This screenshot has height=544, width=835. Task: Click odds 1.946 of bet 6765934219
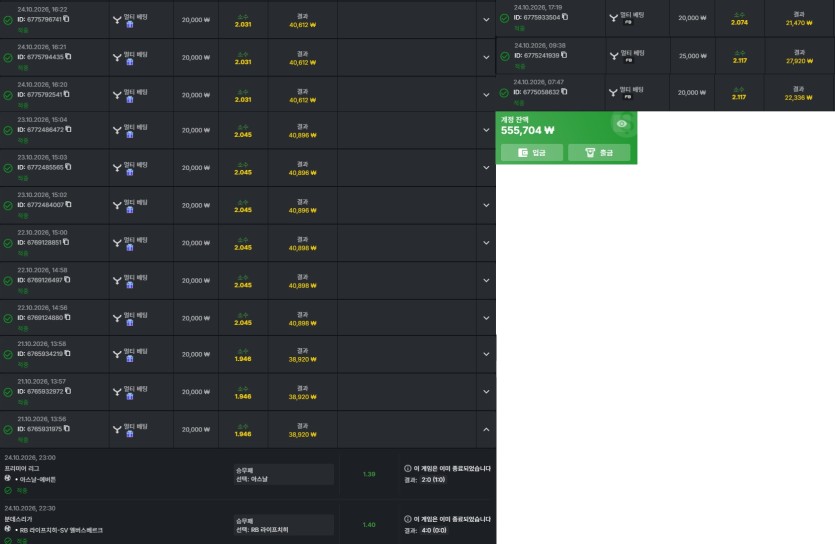pos(243,359)
